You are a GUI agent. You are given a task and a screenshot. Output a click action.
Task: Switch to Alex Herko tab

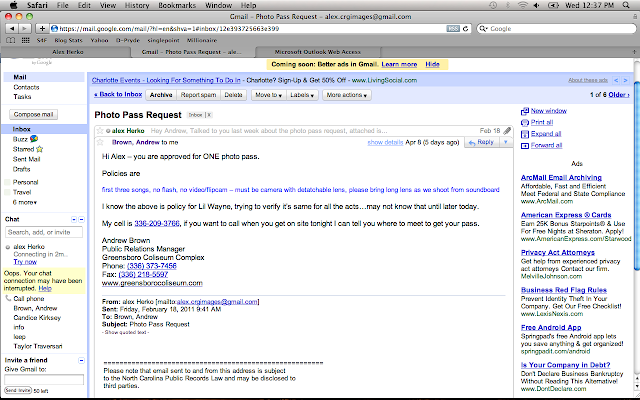[x=67, y=52]
